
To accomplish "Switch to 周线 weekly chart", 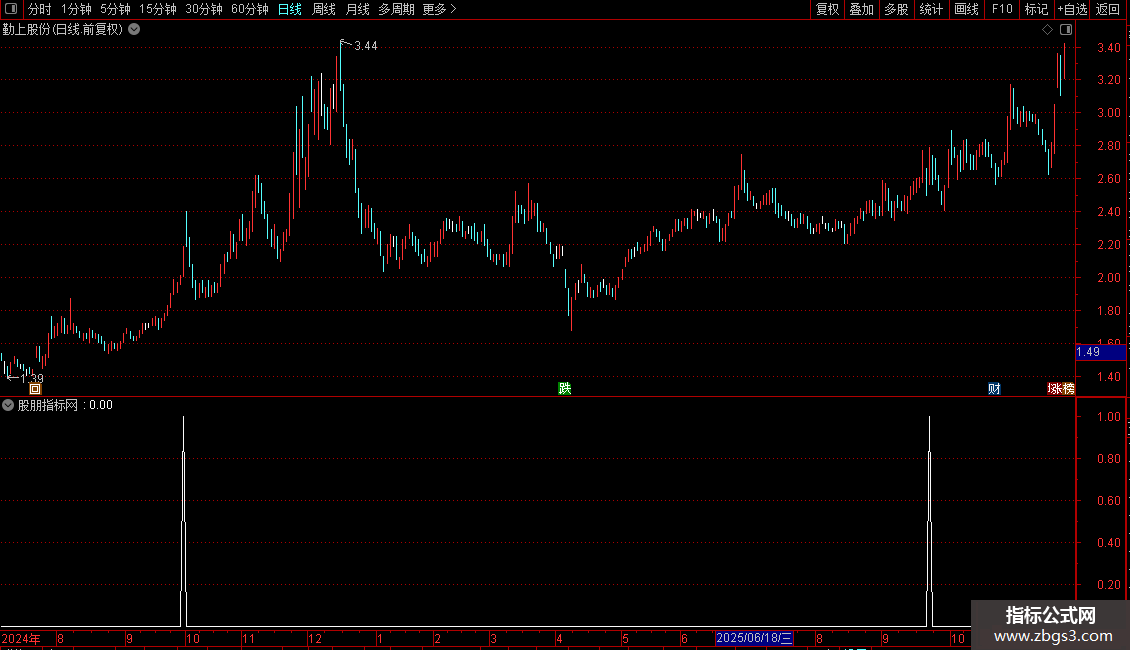I will pyautogui.click(x=324, y=9).
